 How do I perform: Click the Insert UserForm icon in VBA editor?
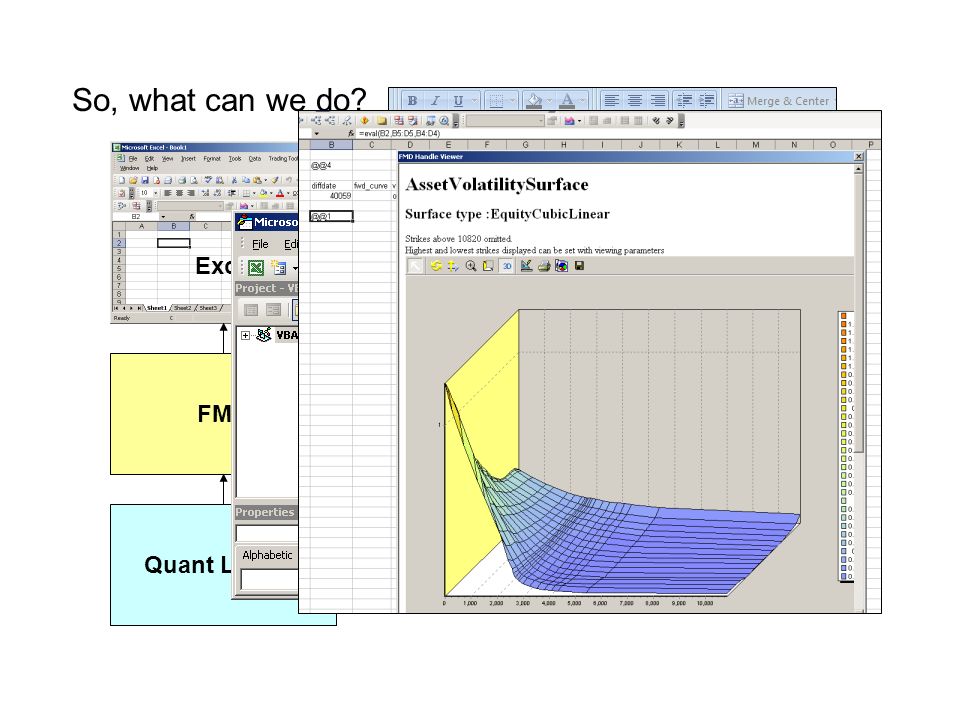(x=280, y=268)
